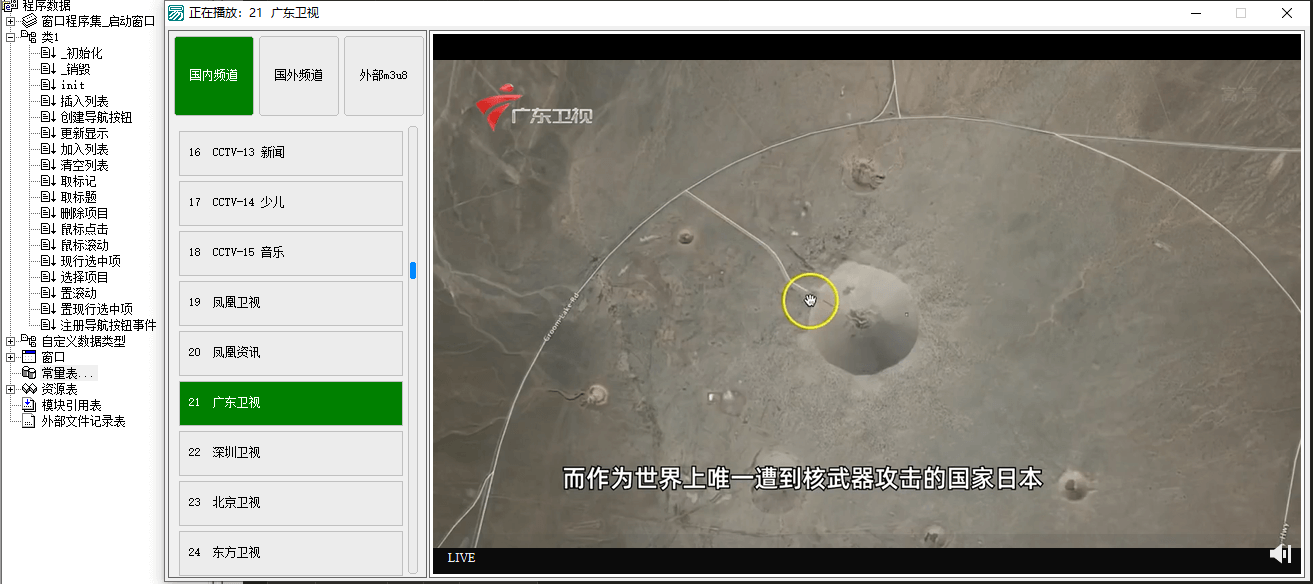Screen dimensions: 1313x584
Task: Select the 插入列表 label in tree
Action: coord(84,101)
